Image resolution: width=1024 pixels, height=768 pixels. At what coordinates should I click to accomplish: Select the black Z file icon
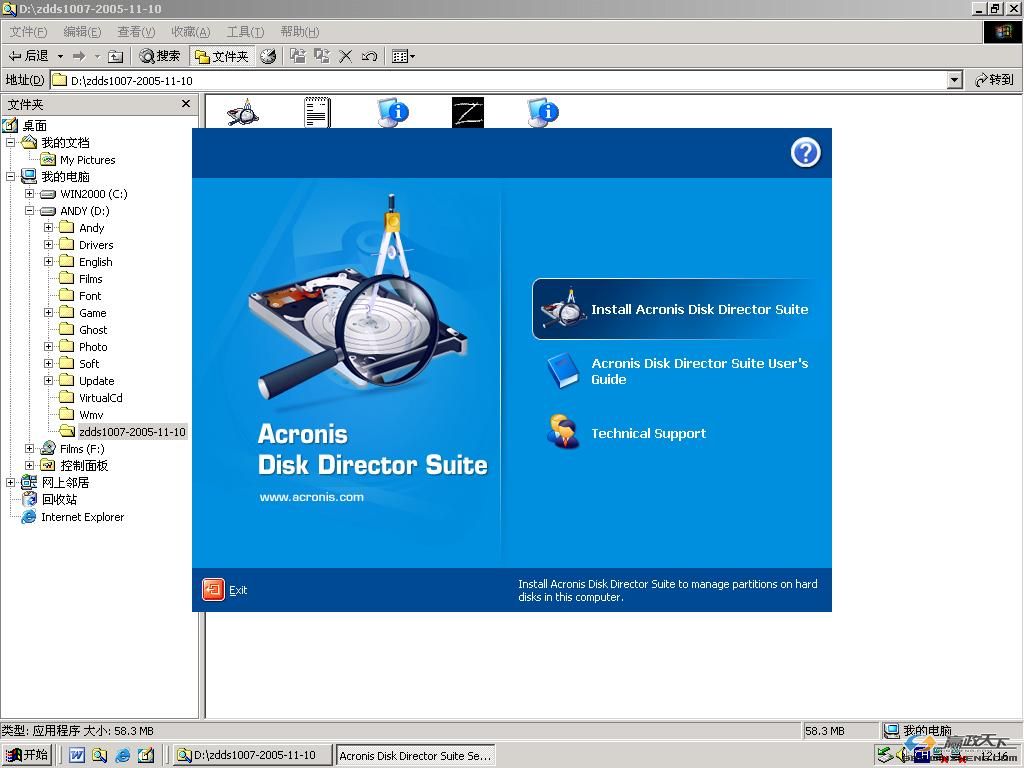coord(468,112)
